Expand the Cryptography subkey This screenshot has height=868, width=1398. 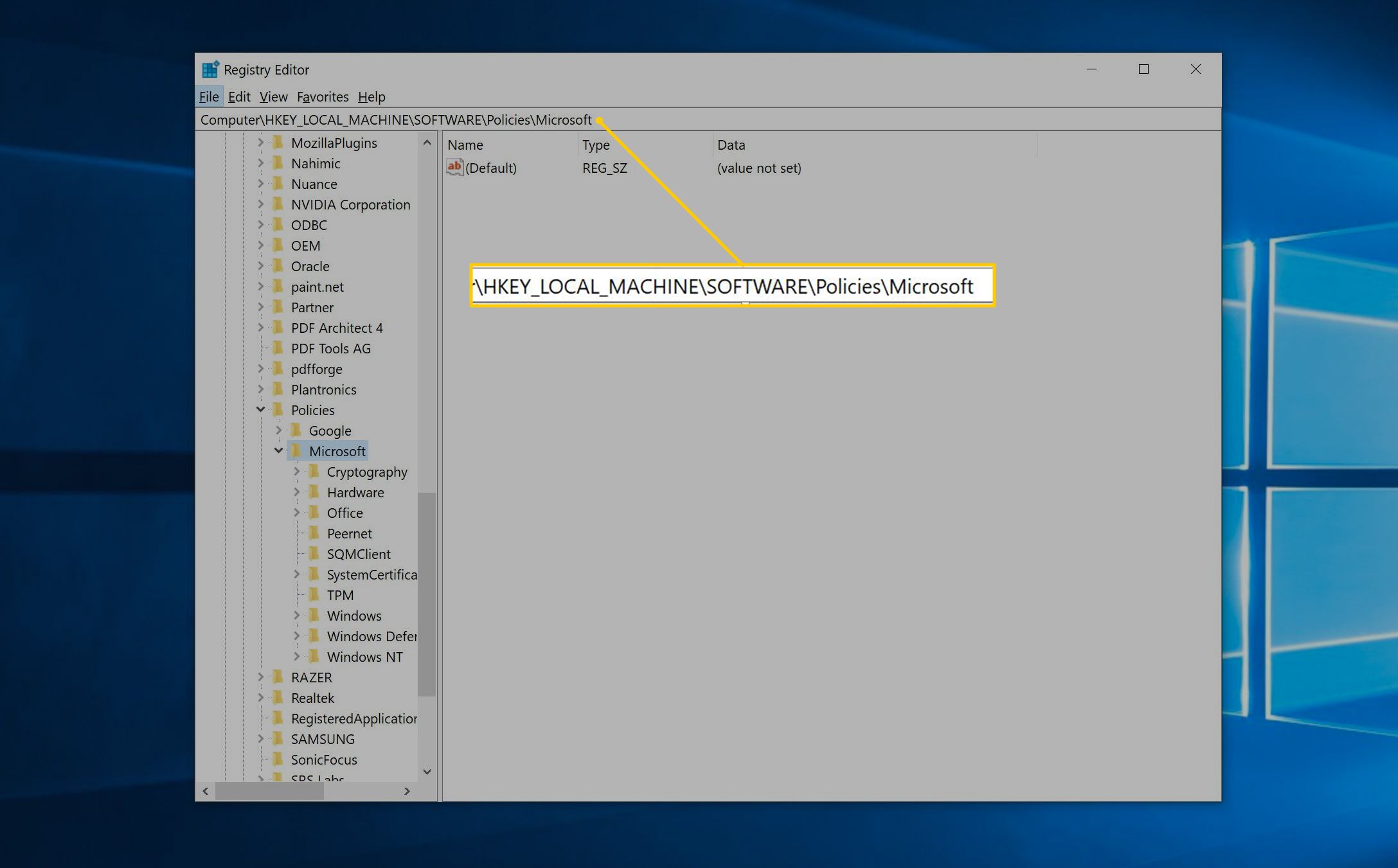click(295, 471)
